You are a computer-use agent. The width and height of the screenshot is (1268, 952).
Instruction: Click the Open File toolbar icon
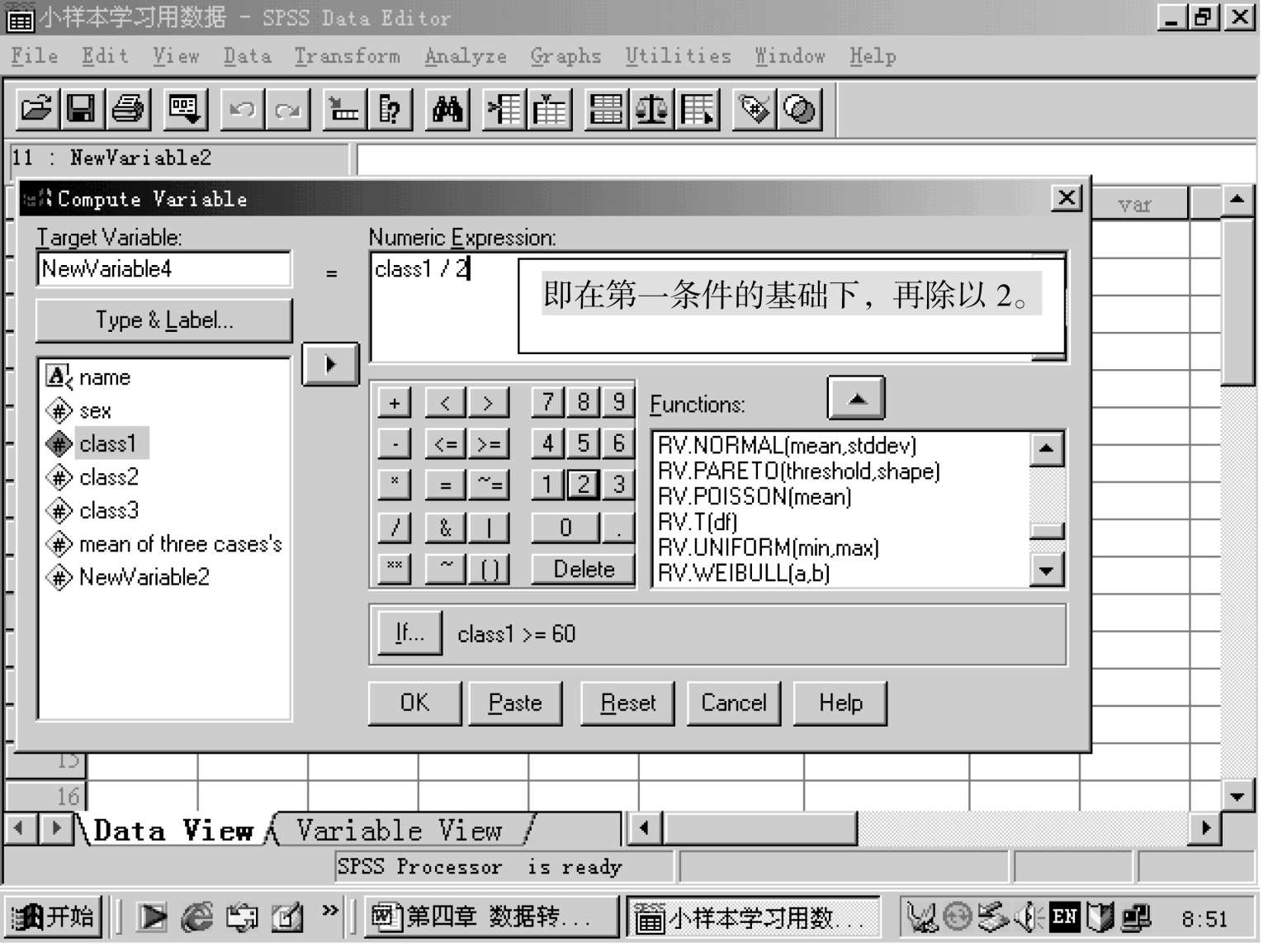(36, 109)
